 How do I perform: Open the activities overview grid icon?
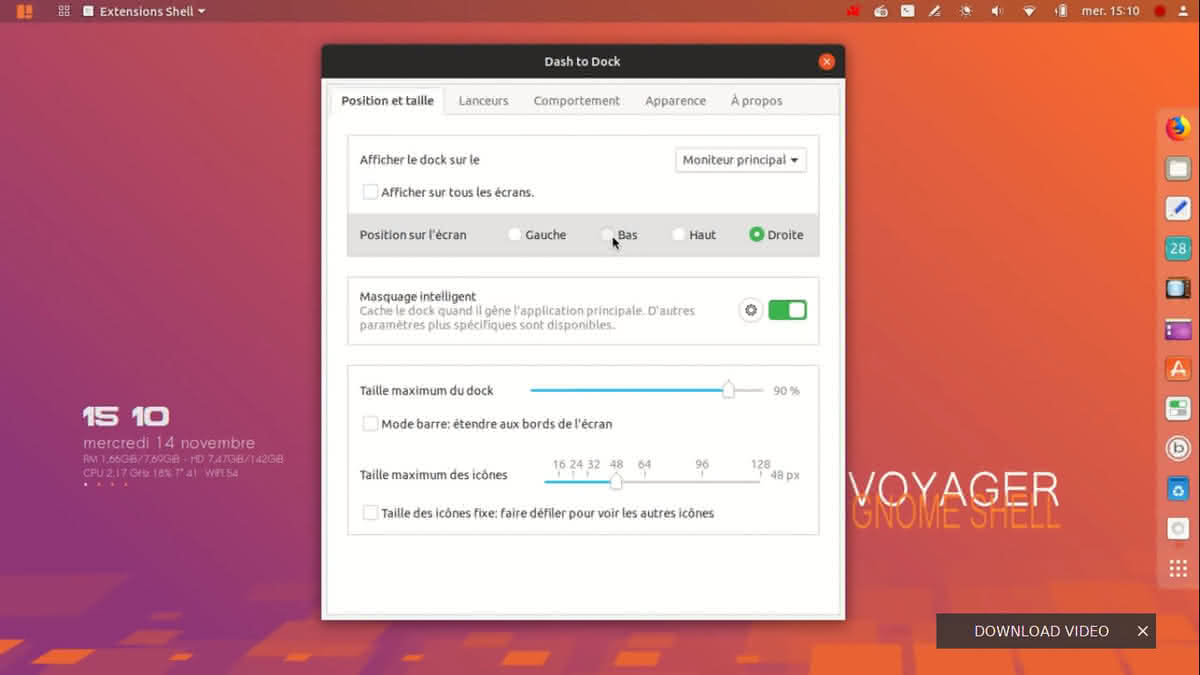[64, 11]
